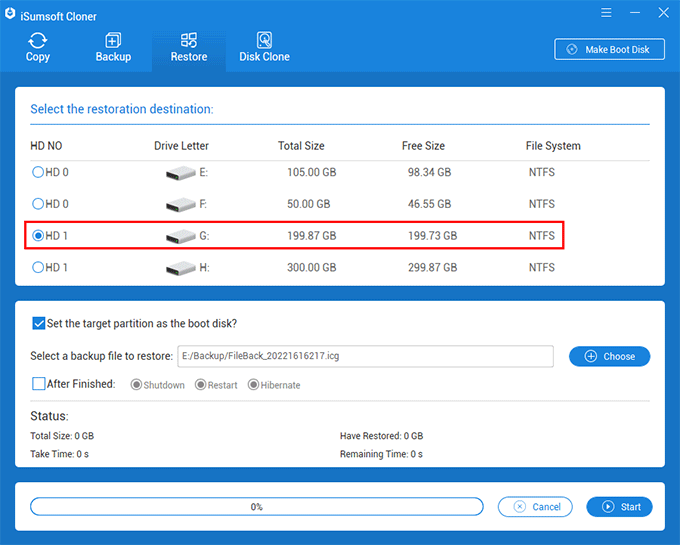Click the NTFS cell in the H: row
The image size is (680, 545).
click(542, 267)
